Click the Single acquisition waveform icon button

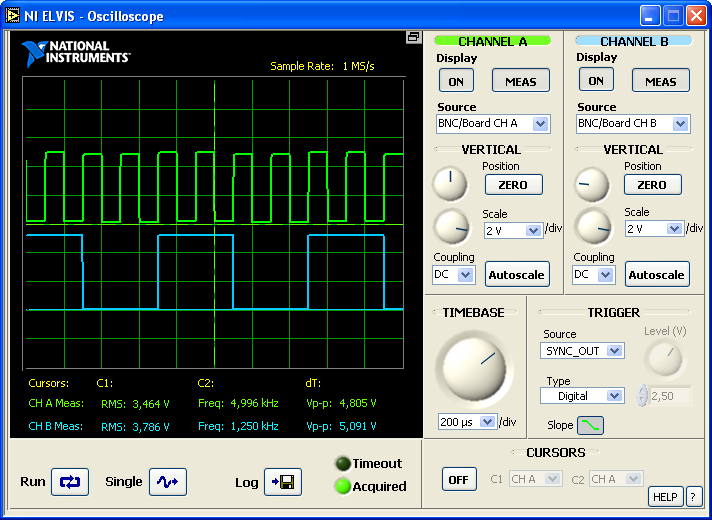168,482
